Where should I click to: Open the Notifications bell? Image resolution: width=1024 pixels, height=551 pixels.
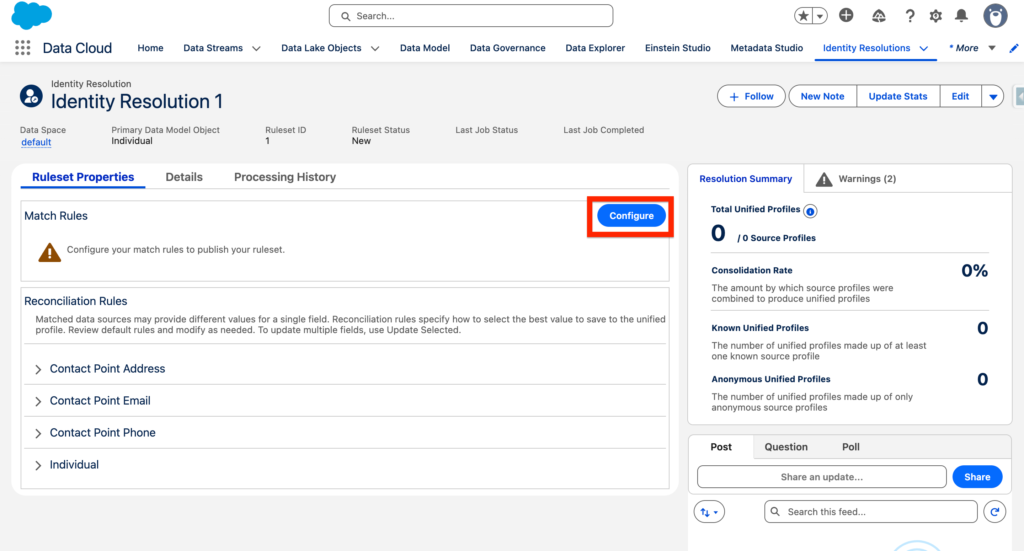point(961,16)
